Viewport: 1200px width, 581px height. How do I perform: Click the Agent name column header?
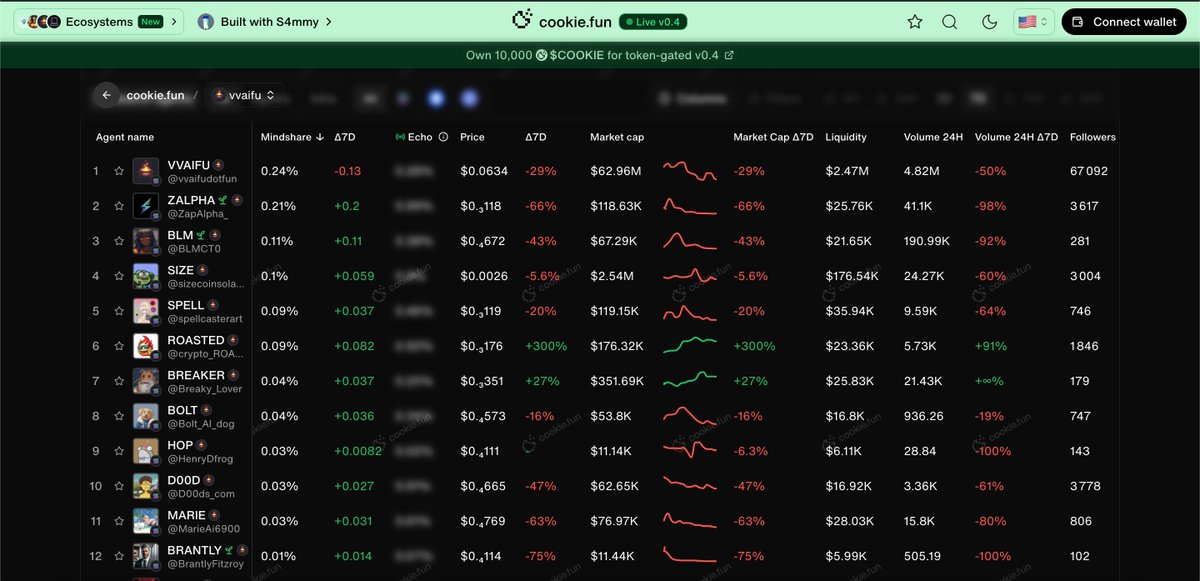(x=125, y=137)
